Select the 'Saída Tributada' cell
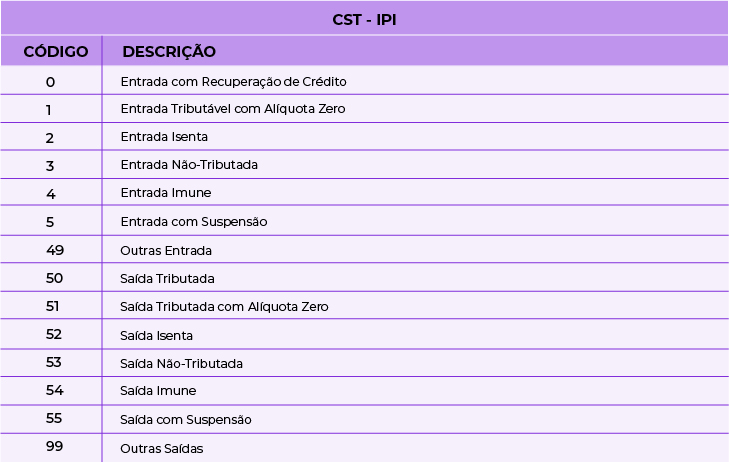The image size is (729, 462). pos(167,278)
